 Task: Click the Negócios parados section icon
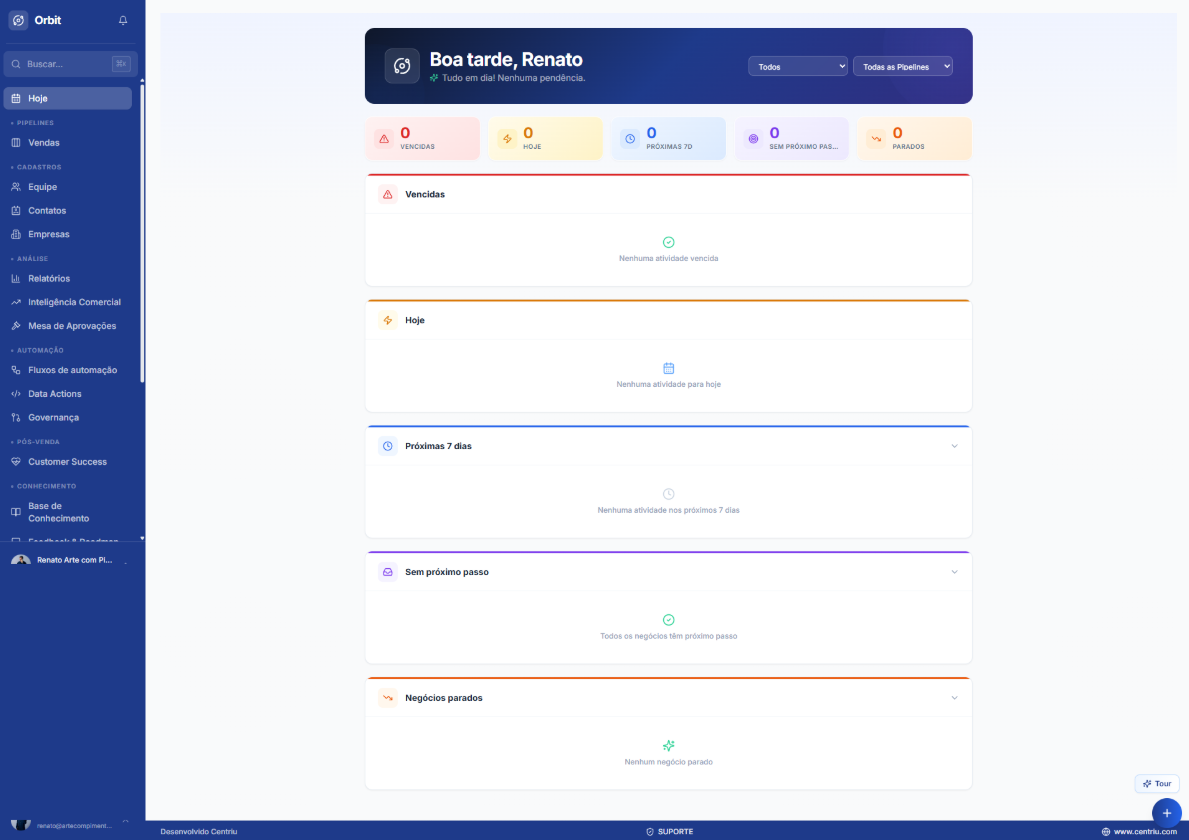[387, 698]
